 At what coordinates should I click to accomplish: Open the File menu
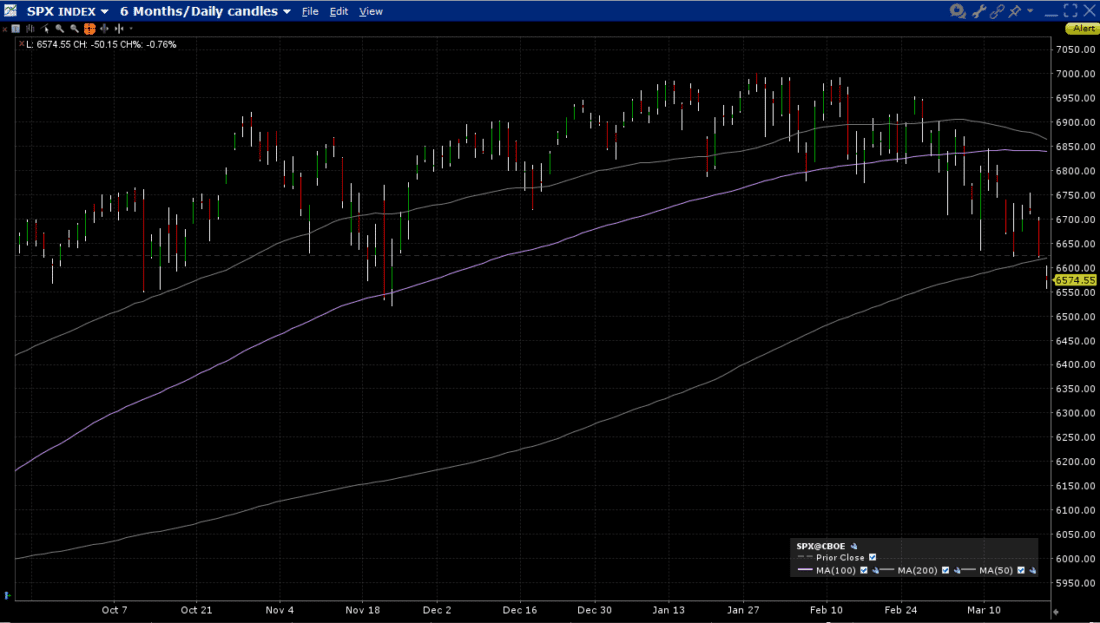(310, 11)
